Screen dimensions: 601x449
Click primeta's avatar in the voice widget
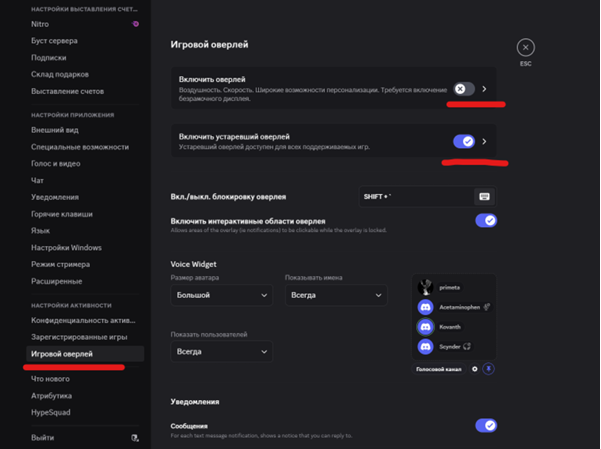click(425, 287)
